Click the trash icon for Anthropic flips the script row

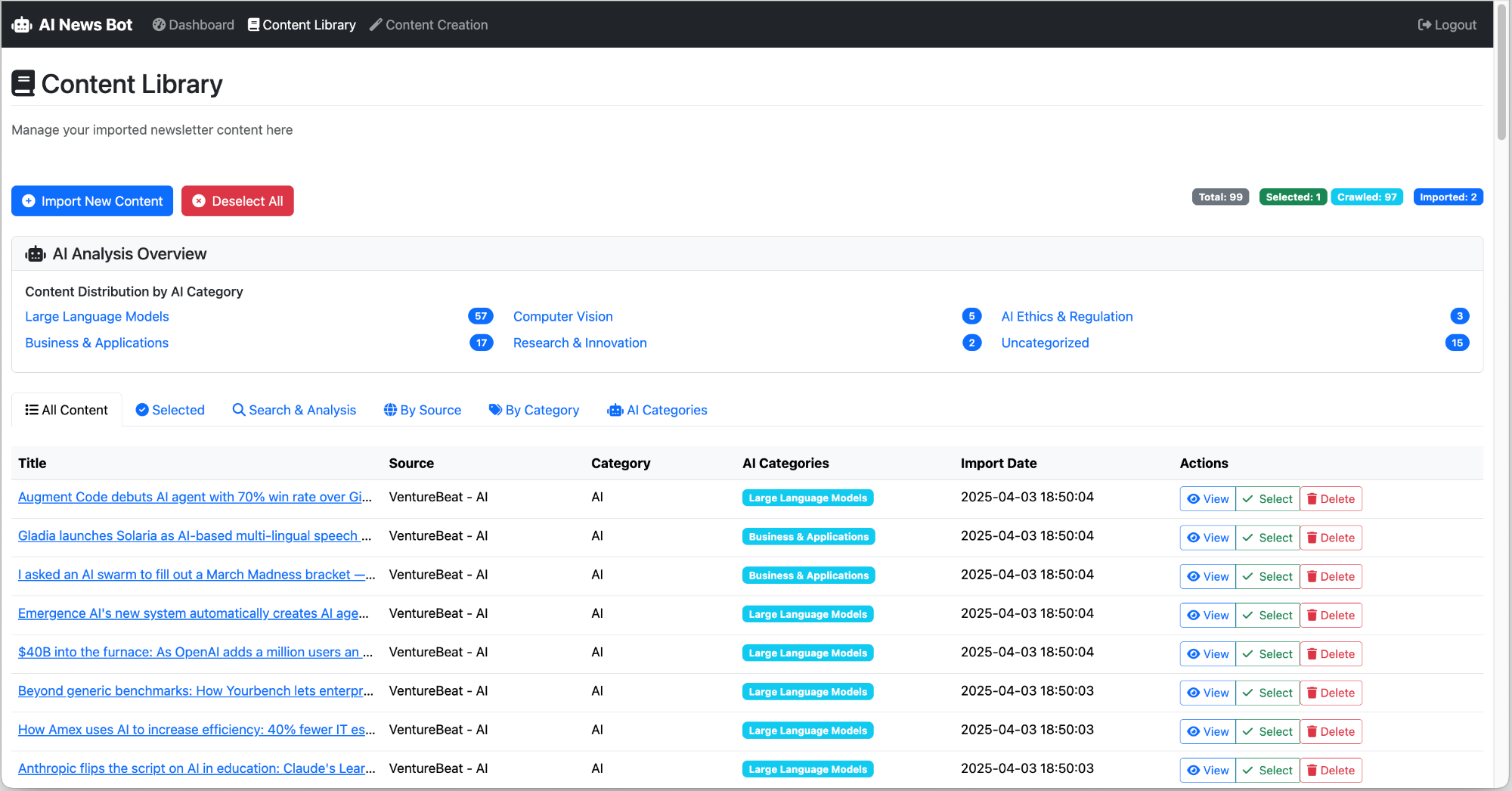click(x=1312, y=771)
